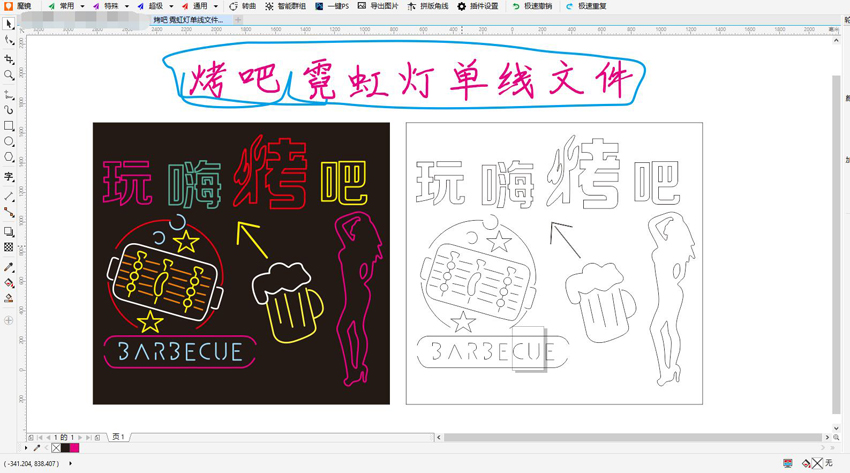Screen dimensions: 850x473
Task: Open the fill color bucket in status bar
Action: pos(806,463)
